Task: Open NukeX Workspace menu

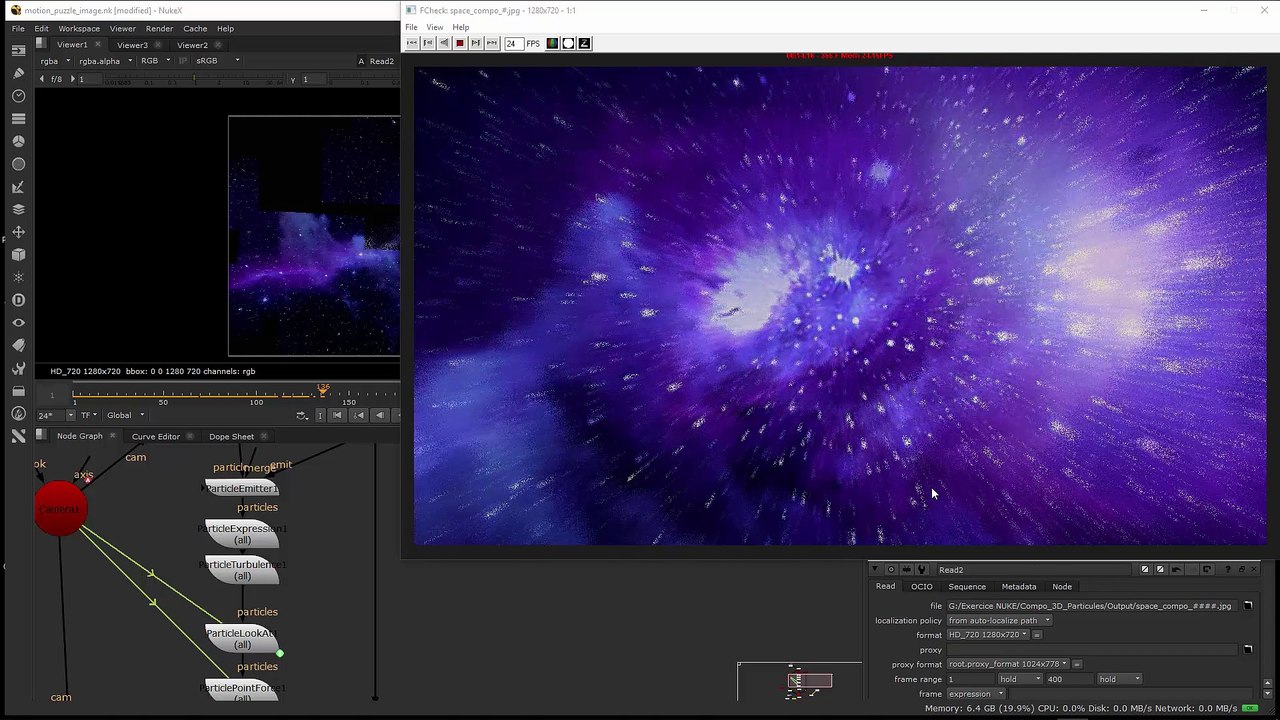Action: tap(79, 28)
